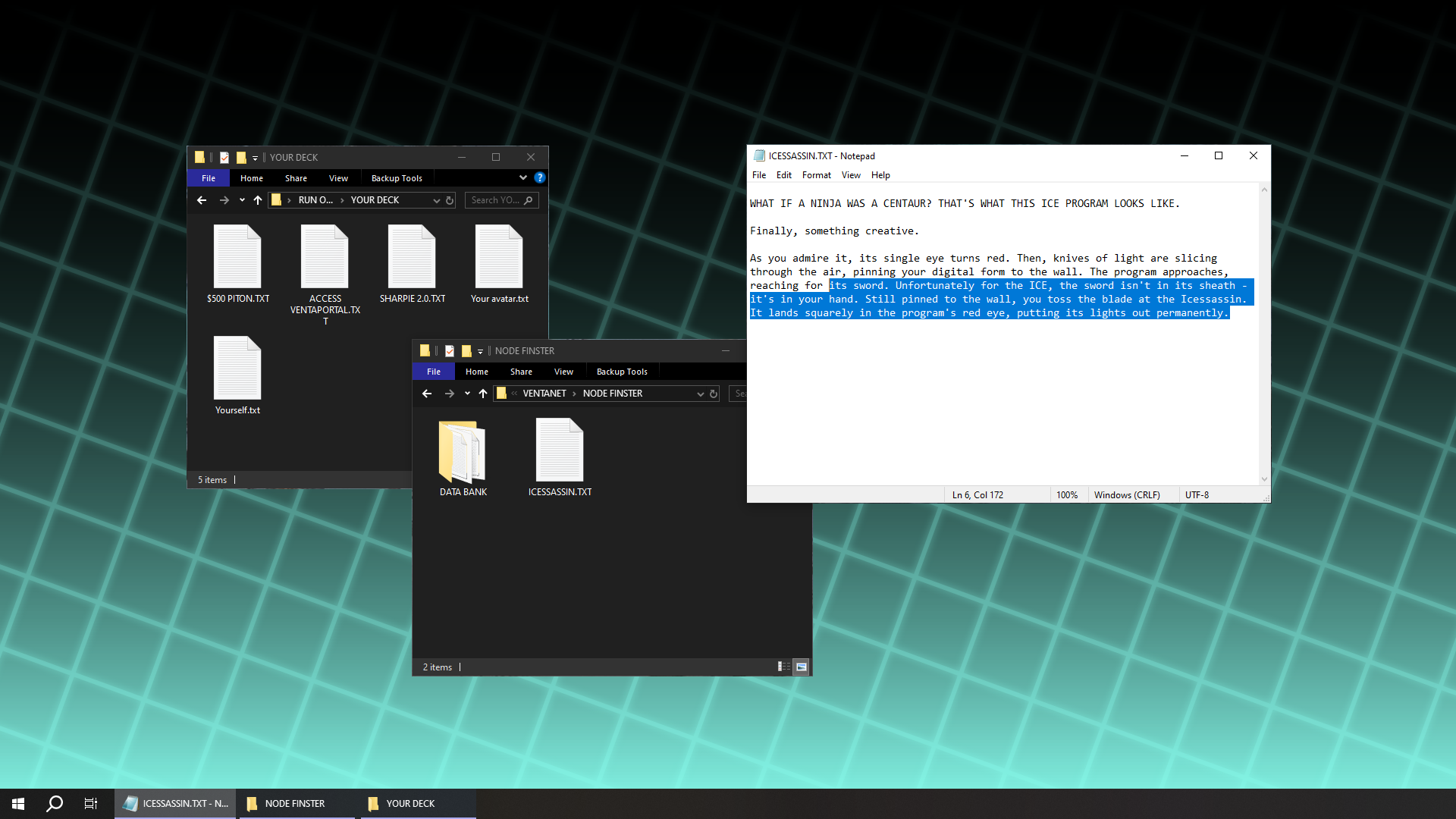Click the File button in YOUR DECK
This screenshot has height=819, width=1456.
(209, 178)
